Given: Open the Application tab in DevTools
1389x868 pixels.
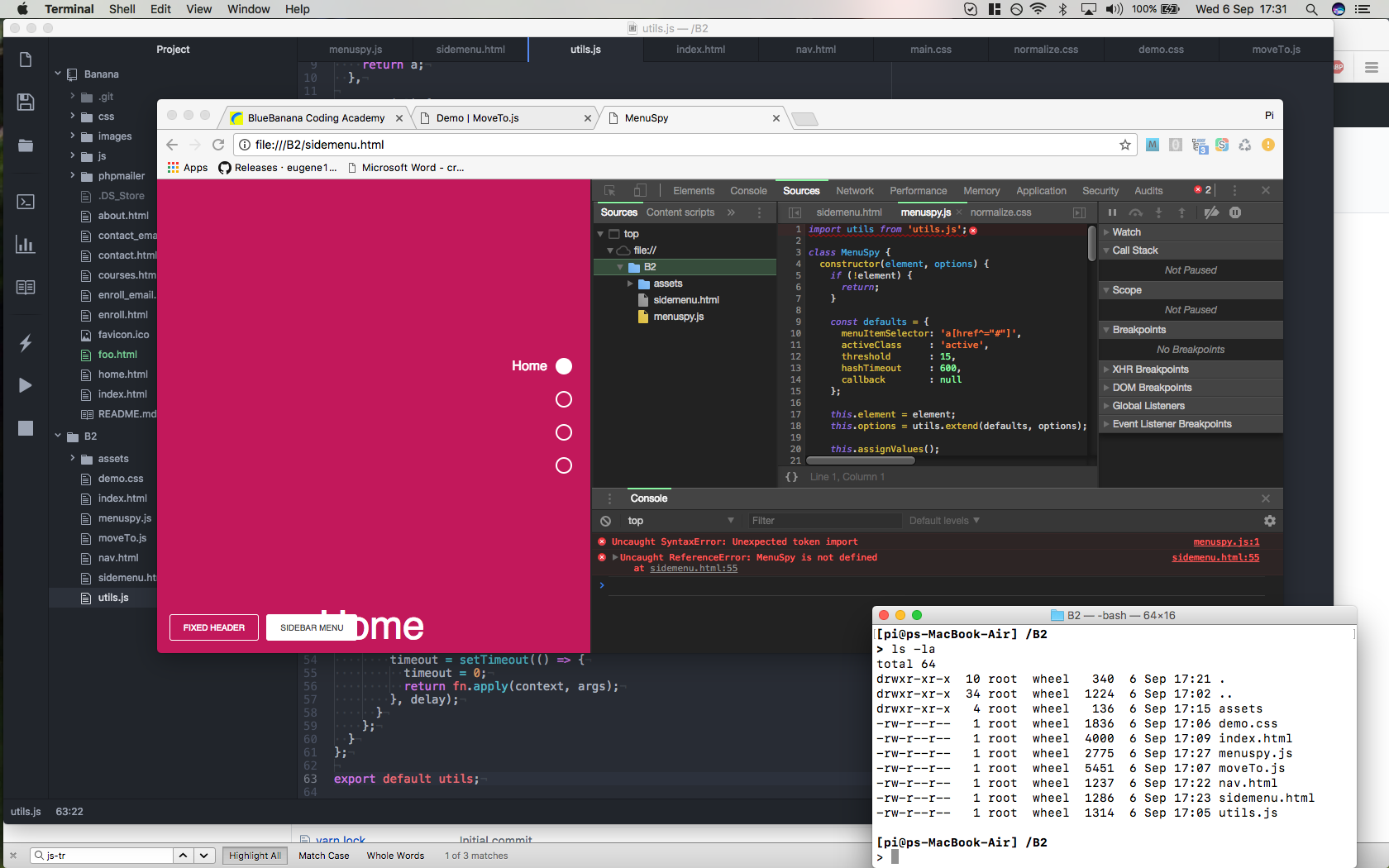Looking at the screenshot, I should click(1041, 191).
